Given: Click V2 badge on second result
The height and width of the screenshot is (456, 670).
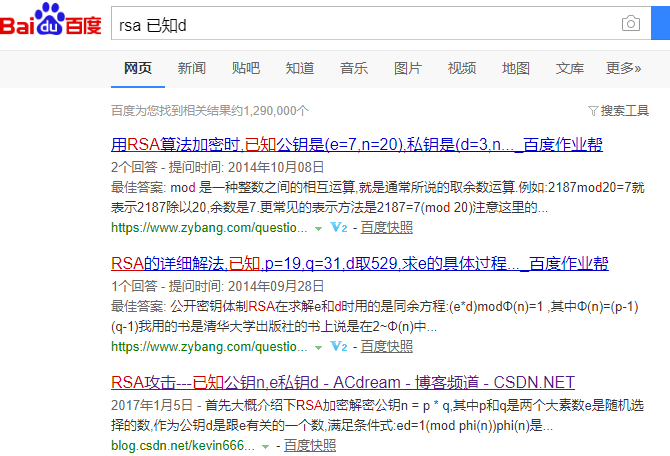Looking at the screenshot, I should 339,346.
